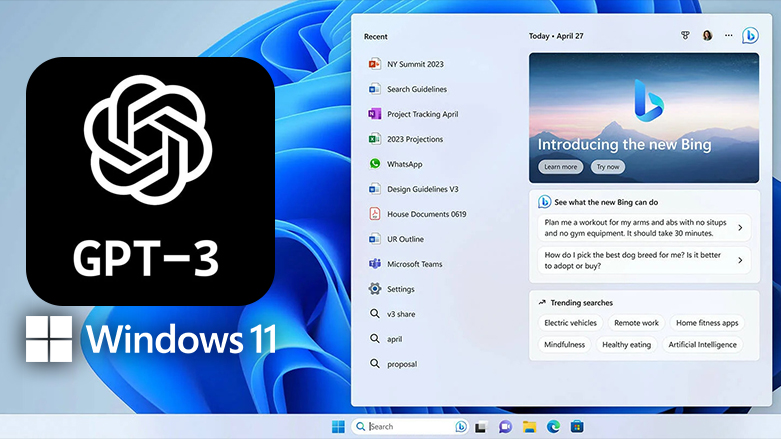Click the Trending searches heading
This screenshot has width=781, height=439.
click(581, 303)
